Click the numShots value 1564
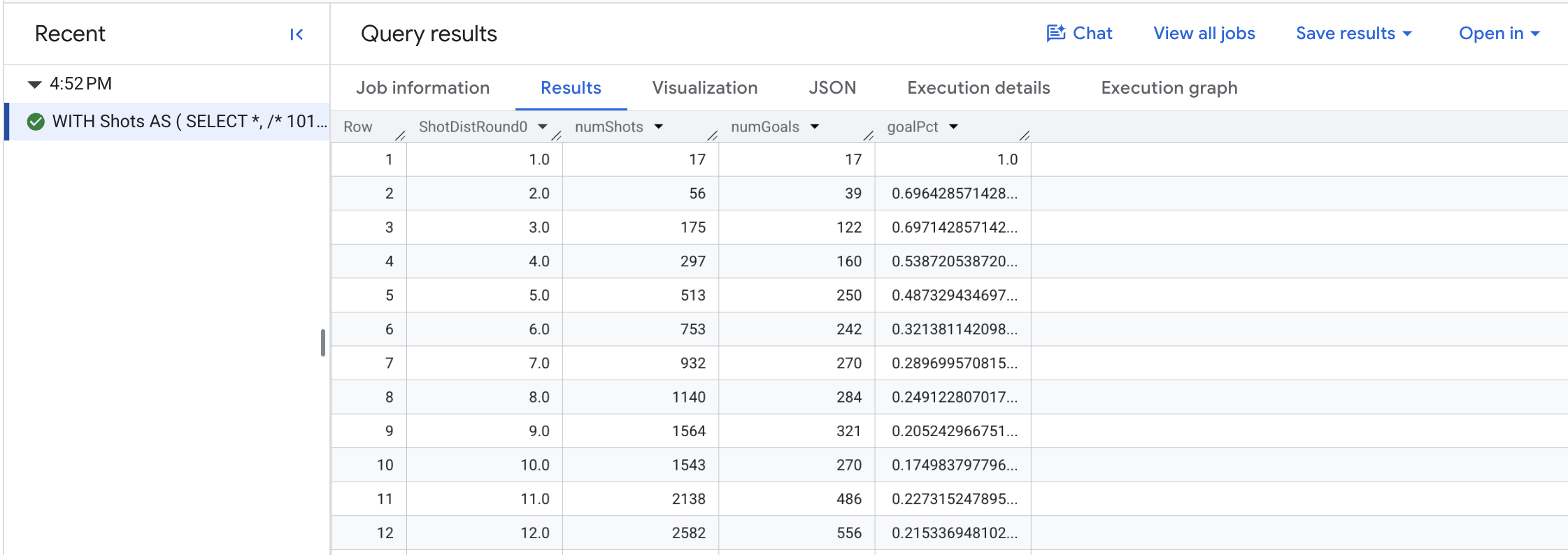The width and height of the screenshot is (1568, 555). point(689,431)
